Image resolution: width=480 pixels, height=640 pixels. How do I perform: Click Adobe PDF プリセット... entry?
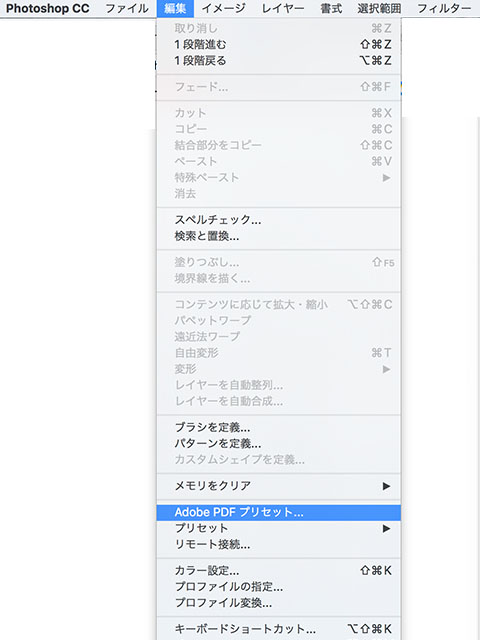[279, 512]
